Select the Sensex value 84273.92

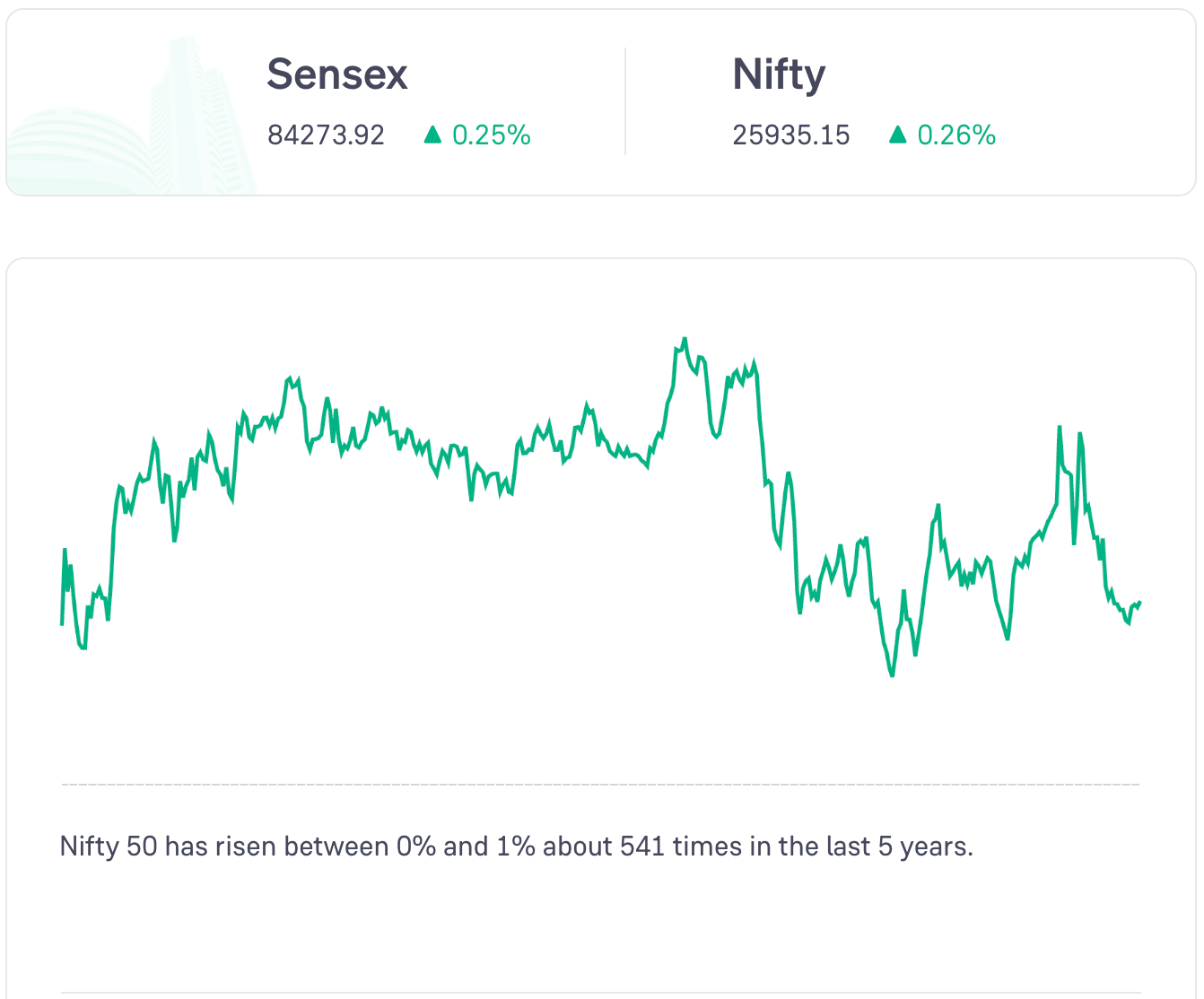326,135
